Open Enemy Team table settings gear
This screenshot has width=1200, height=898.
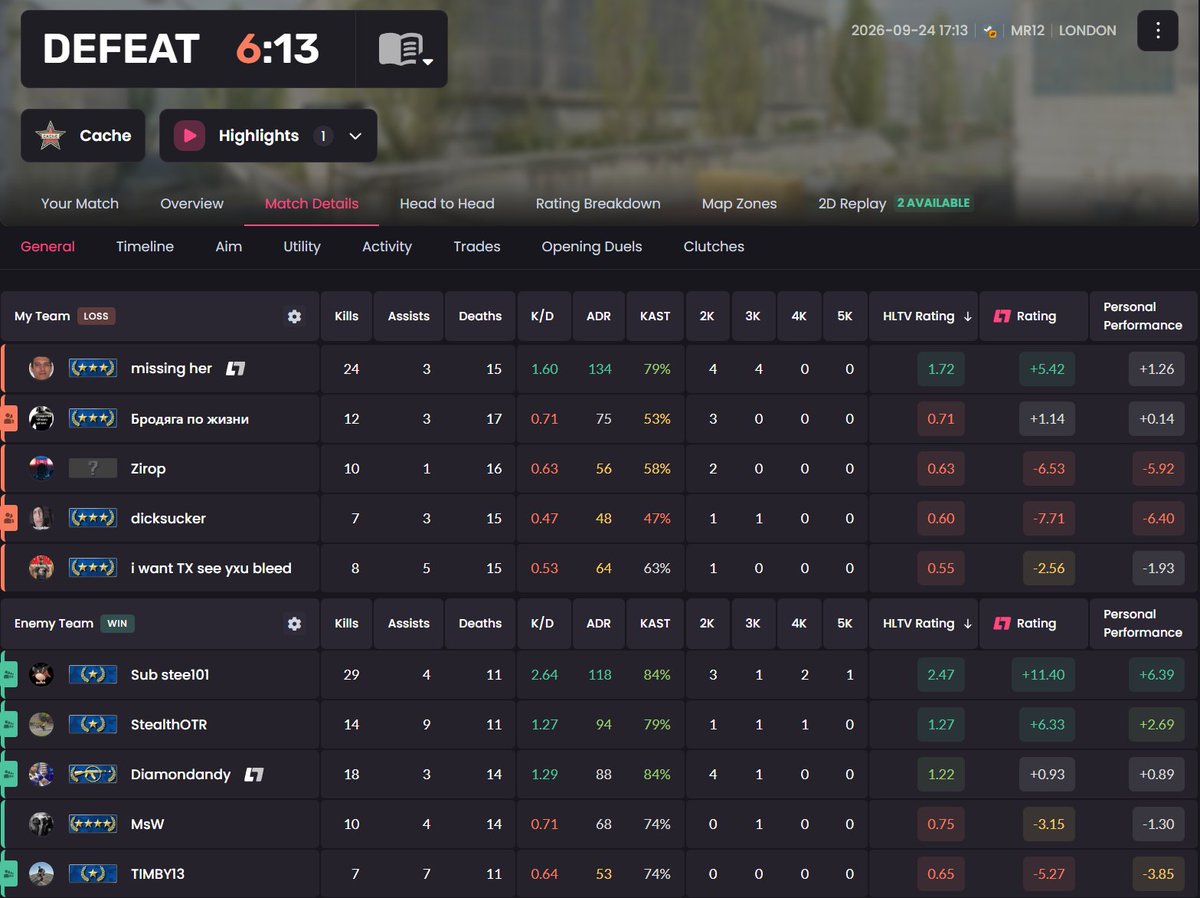click(294, 623)
